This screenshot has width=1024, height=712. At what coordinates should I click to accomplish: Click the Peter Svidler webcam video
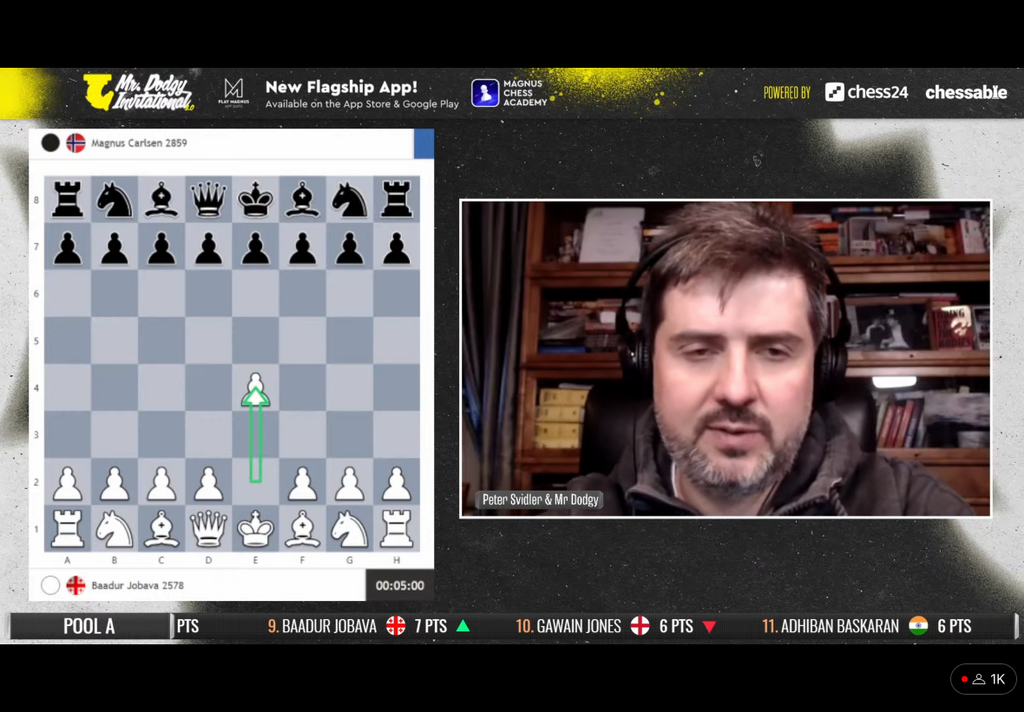726,359
